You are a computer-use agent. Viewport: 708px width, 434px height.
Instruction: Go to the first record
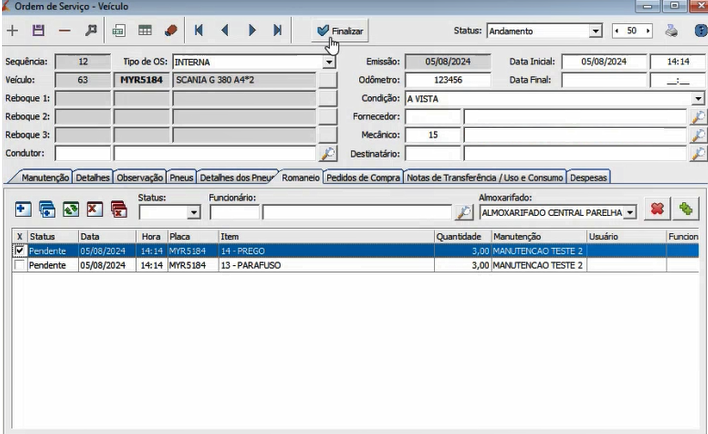[x=199, y=31]
